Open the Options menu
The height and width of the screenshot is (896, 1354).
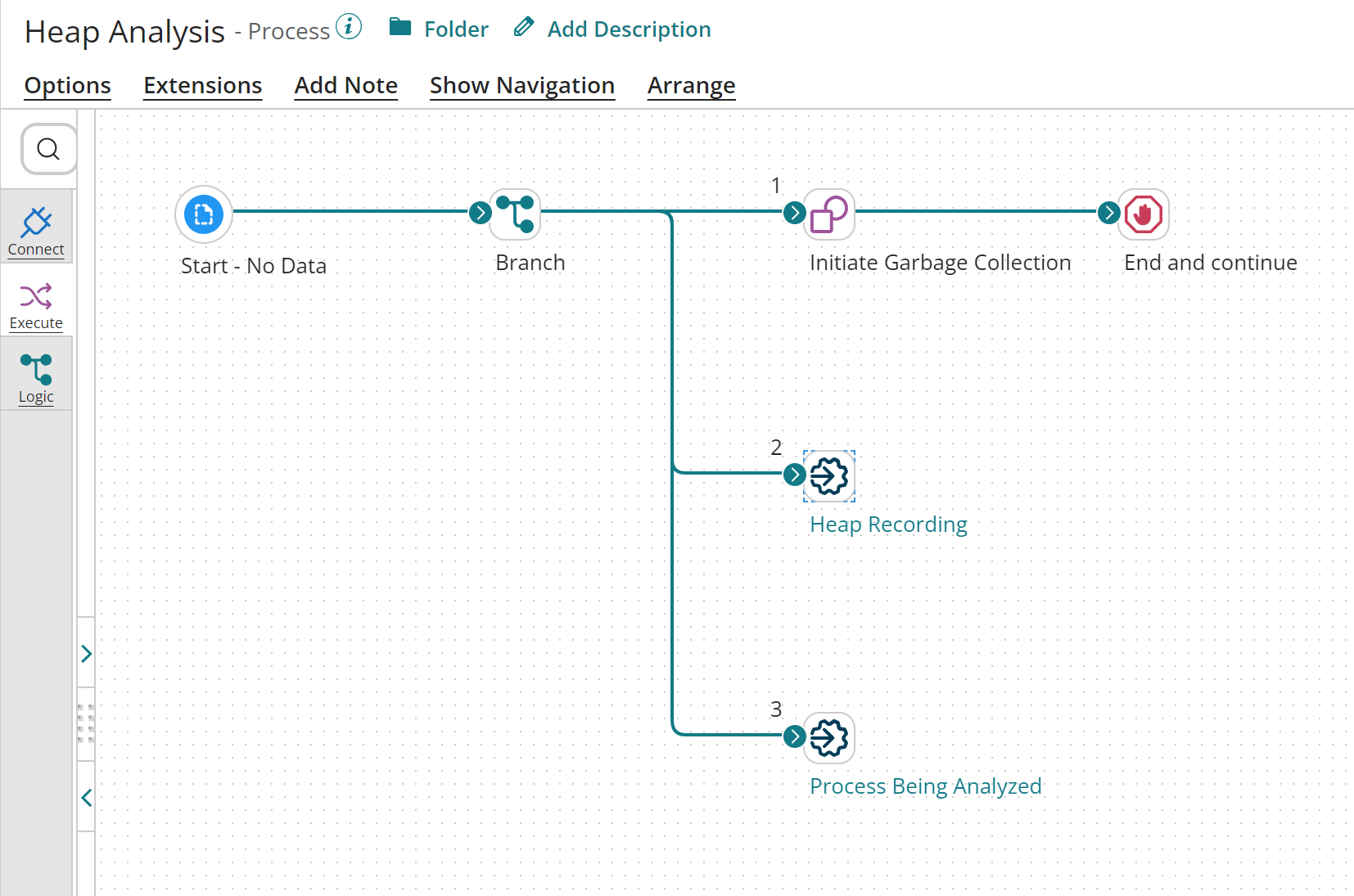[x=68, y=85]
